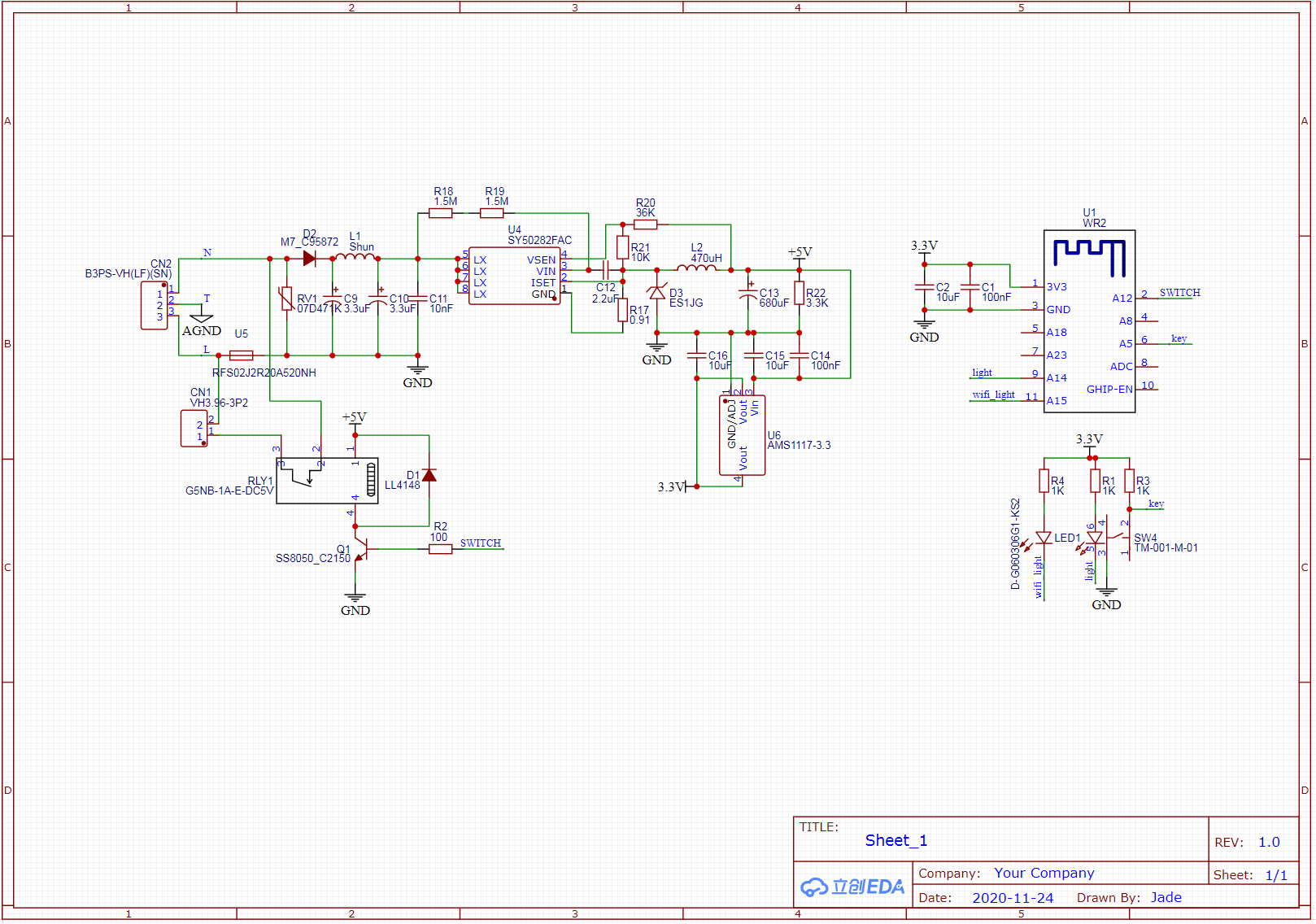The width and height of the screenshot is (1316, 924).
Task: Click the Drawn By name Jade
Action: 1166,898
